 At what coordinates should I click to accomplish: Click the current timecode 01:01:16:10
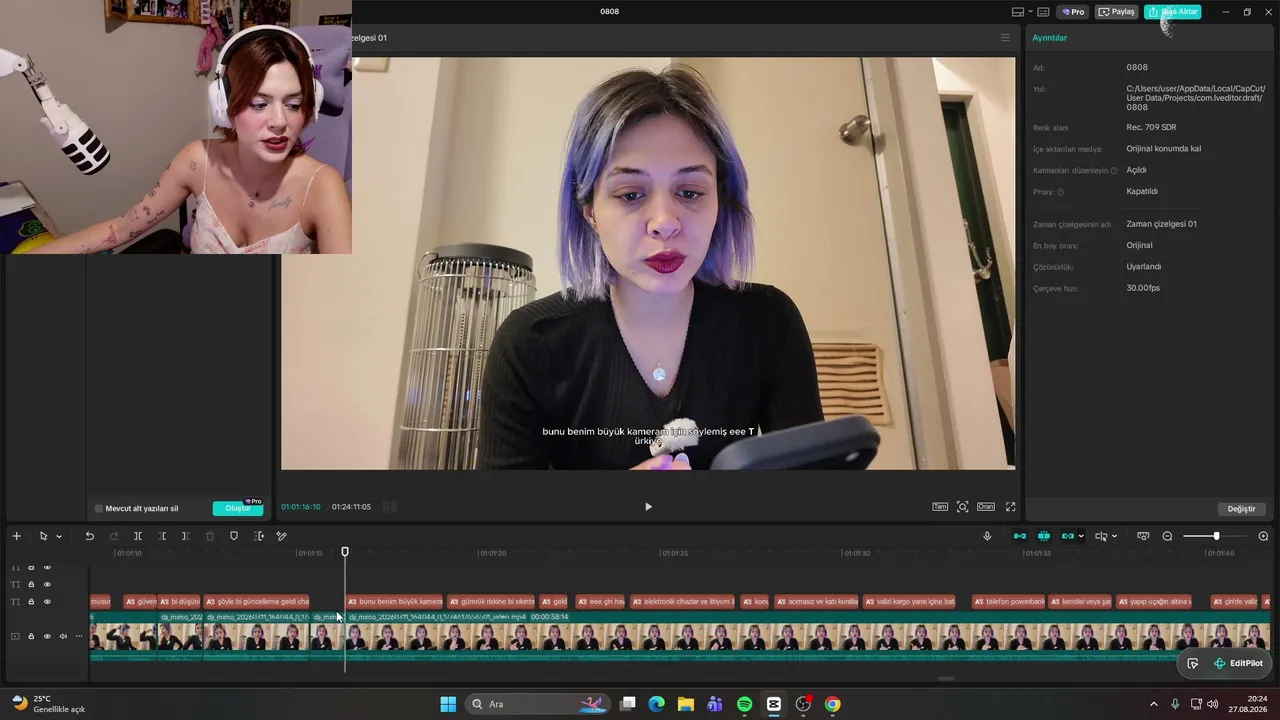(301, 507)
